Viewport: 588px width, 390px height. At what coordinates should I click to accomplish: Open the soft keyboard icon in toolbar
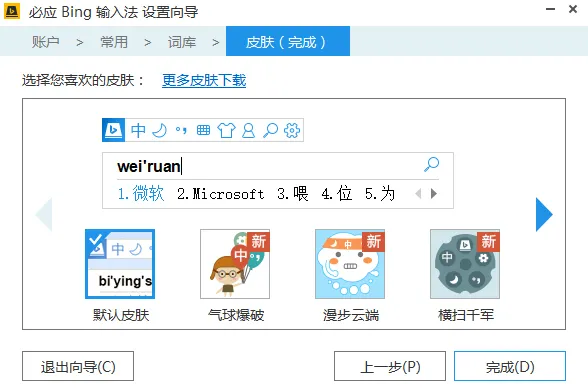[x=203, y=130]
